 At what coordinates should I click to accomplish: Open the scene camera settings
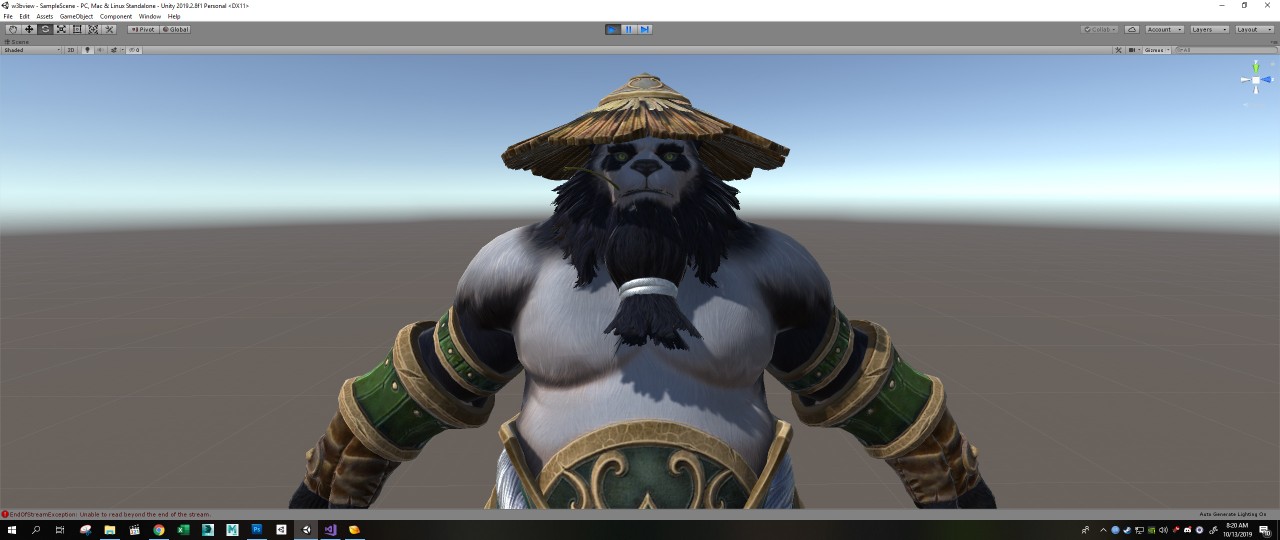[x=1134, y=50]
